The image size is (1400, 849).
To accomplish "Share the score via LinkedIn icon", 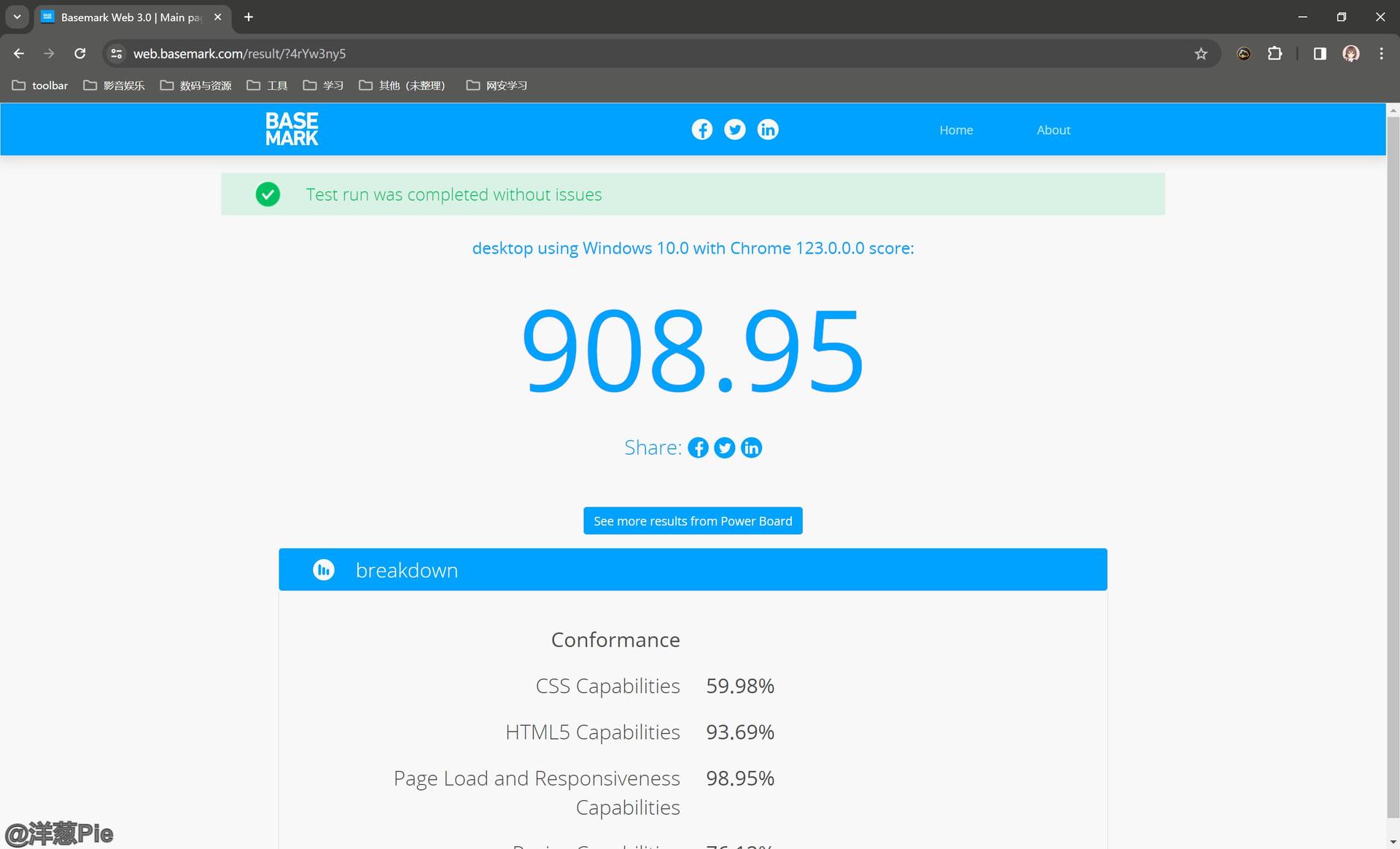I will tap(751, 447).
